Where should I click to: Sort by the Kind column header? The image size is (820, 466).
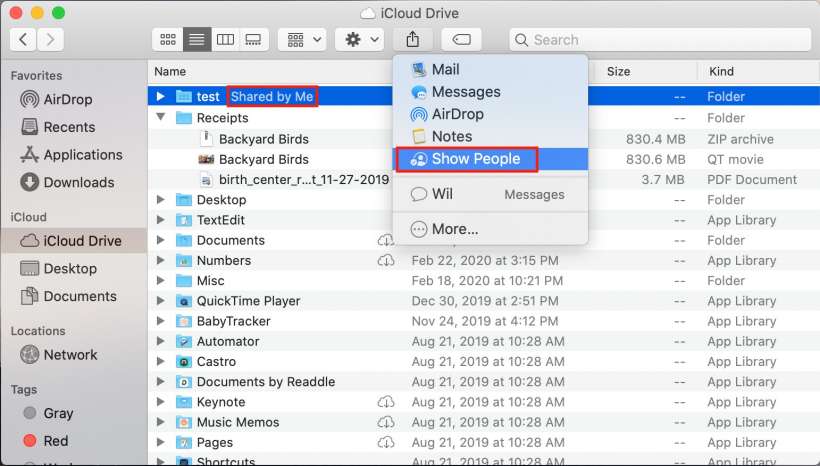(722, 72)
